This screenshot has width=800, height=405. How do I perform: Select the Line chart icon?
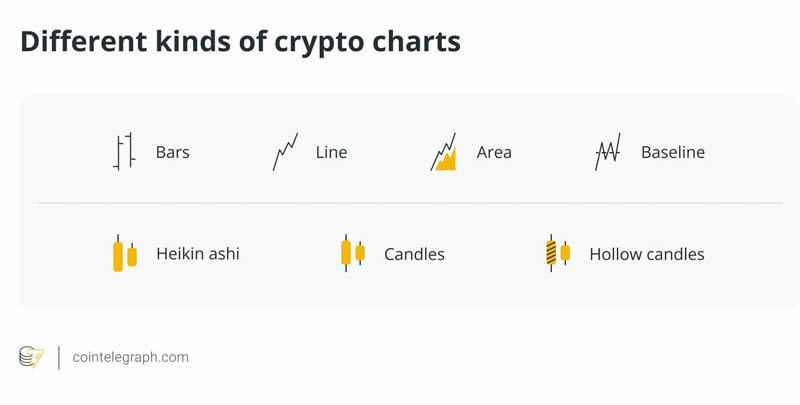pos(285,152)
